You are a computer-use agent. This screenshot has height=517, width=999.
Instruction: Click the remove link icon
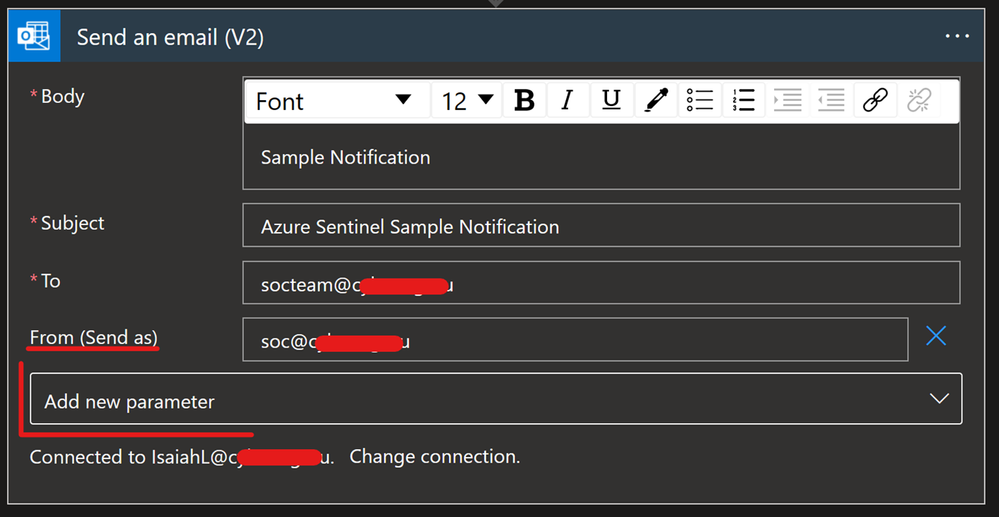(919, 101)
